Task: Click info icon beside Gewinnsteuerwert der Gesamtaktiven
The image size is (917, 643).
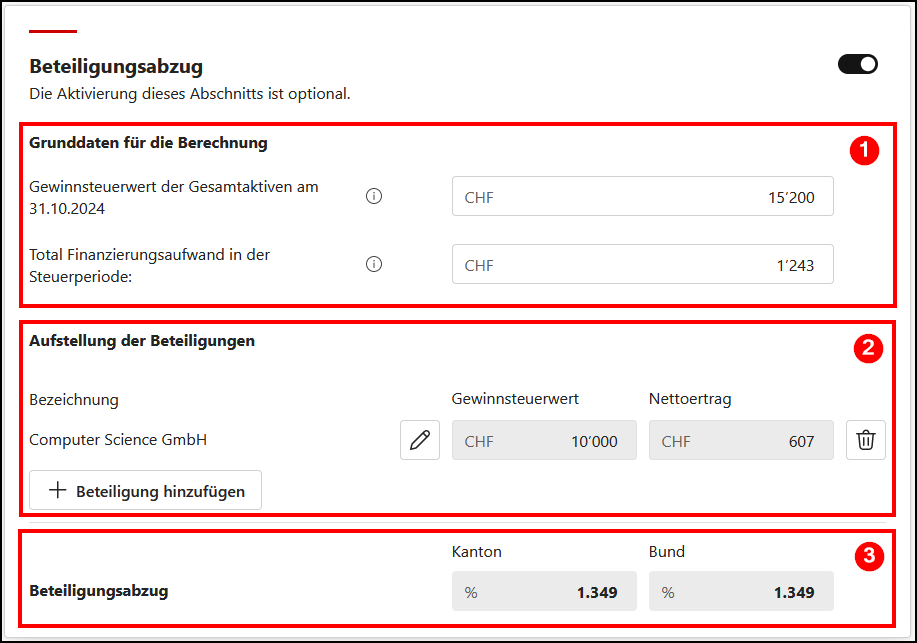Action: 374,196
